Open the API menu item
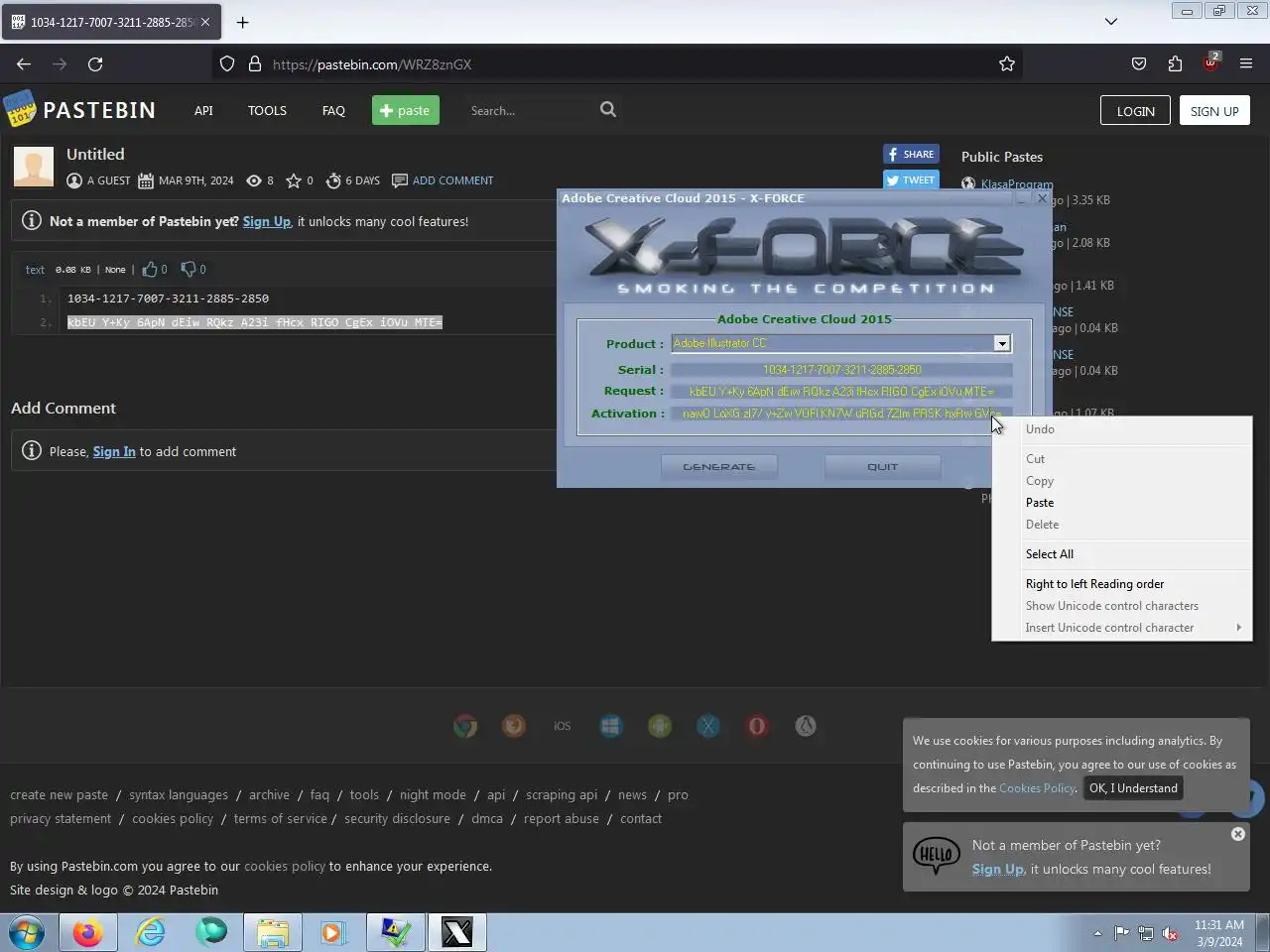Viewport: 1270px width, 952px height. [x=203, y=111]
